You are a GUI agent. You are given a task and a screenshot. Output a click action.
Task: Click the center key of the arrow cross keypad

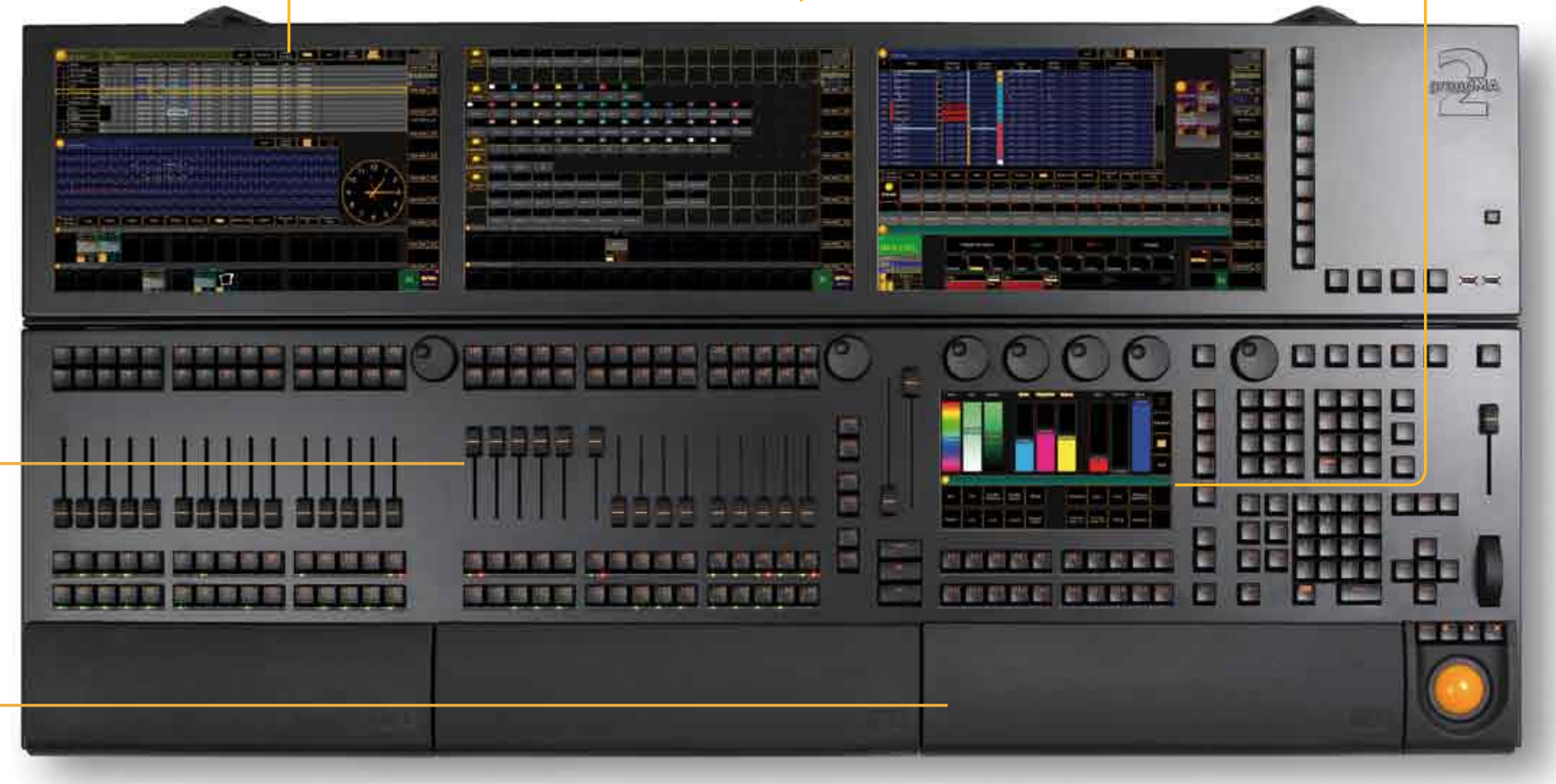[1426, 570]
